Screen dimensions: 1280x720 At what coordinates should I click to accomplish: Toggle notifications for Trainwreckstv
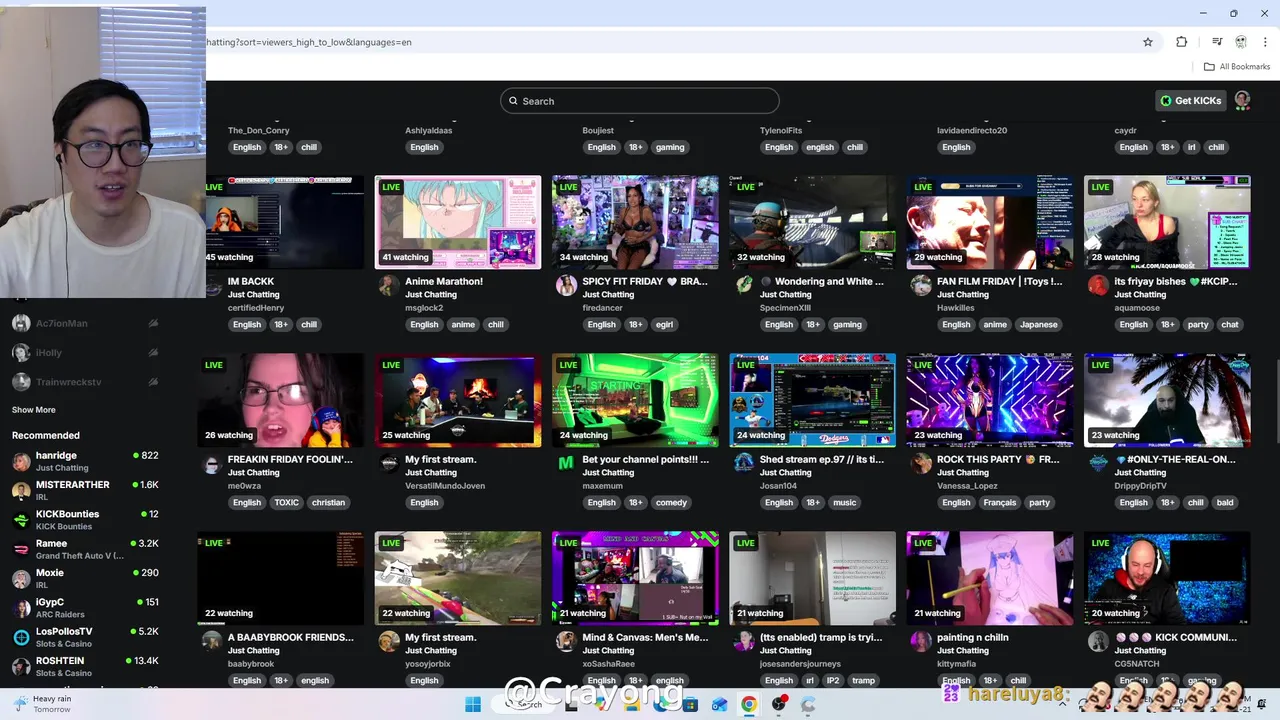(x=153, y=382)
